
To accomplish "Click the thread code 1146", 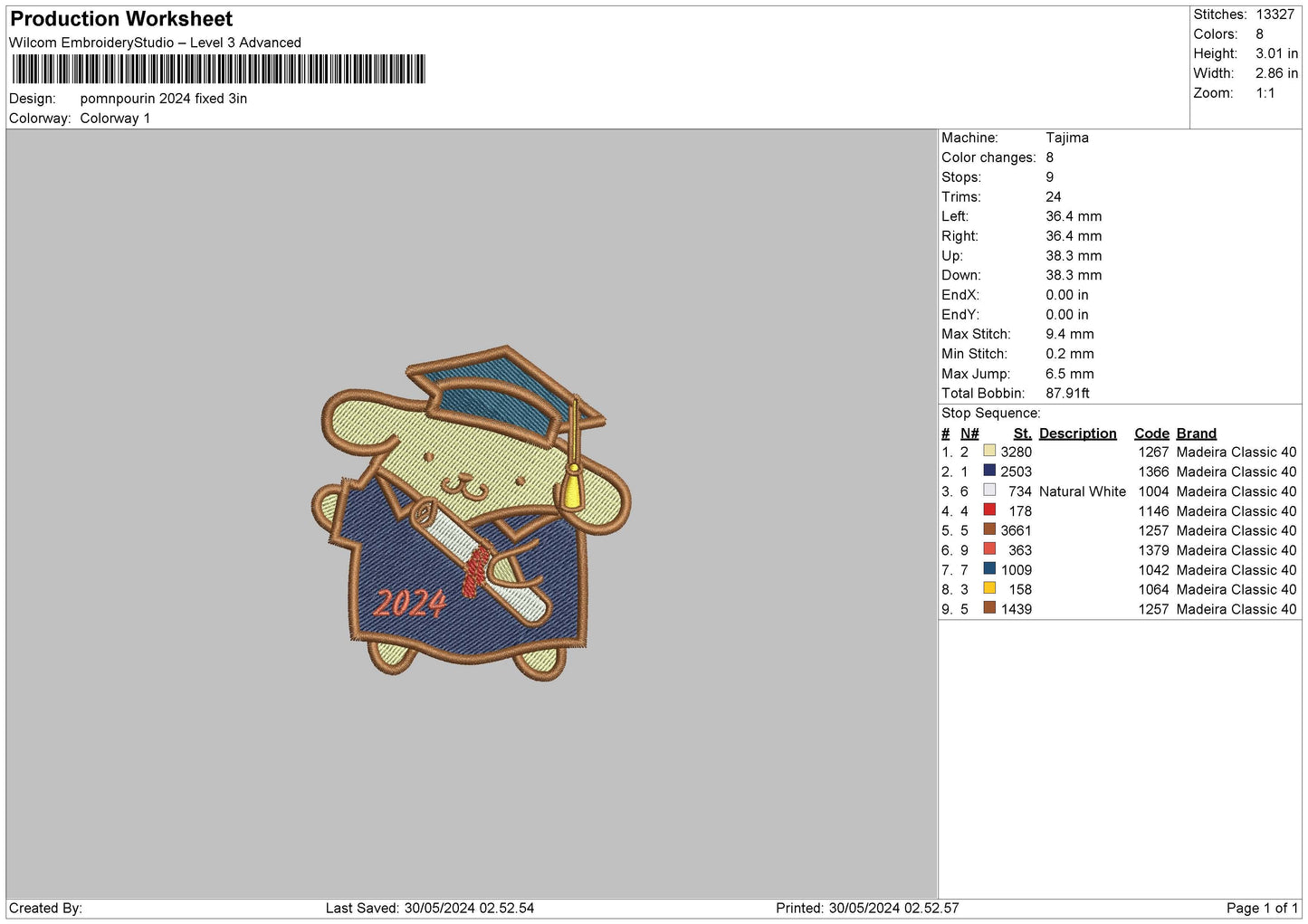I will pos(1154,511).
